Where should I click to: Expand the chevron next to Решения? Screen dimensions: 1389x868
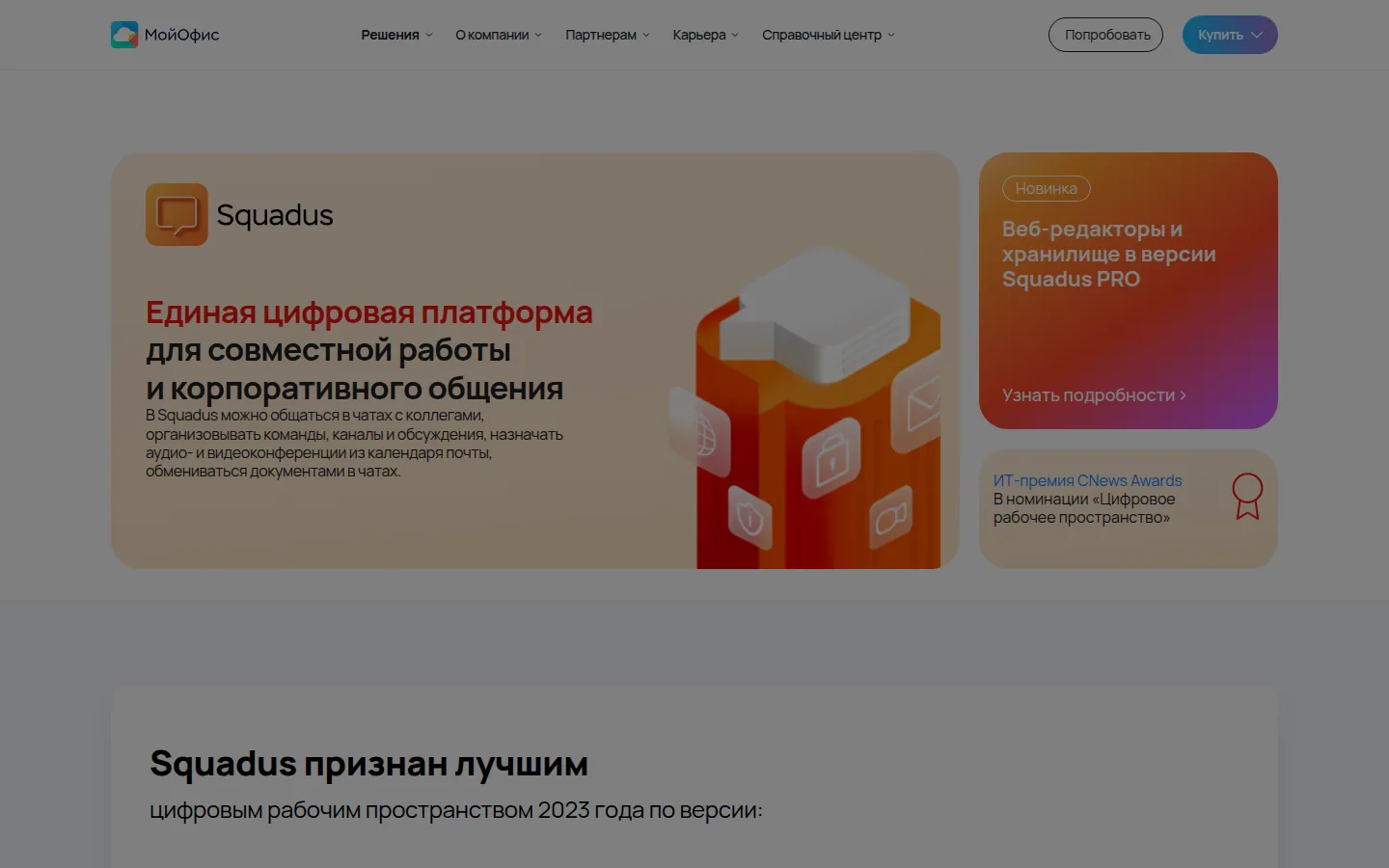pyautogui.click(x=429, y=36)
